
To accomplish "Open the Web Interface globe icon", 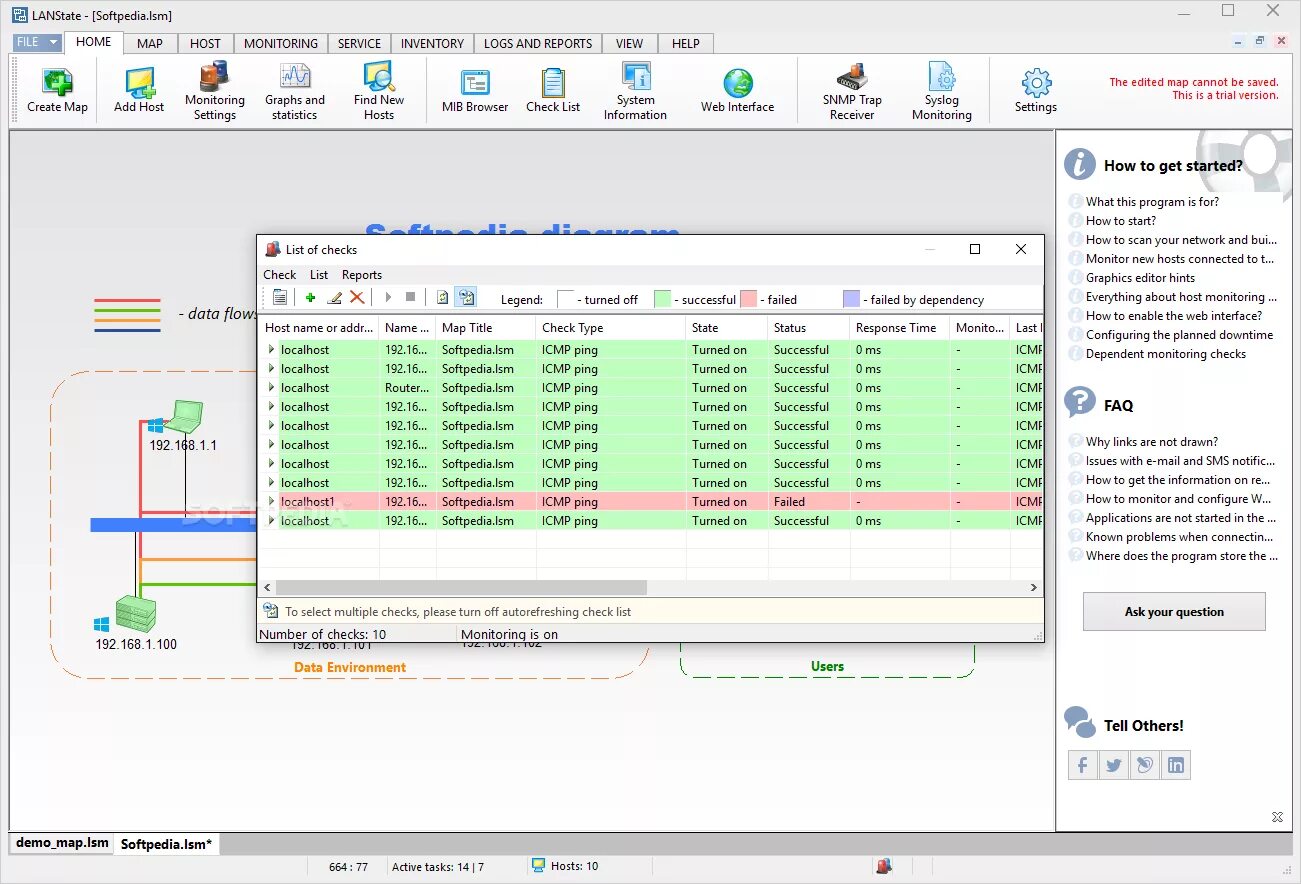I will point(738,82).
